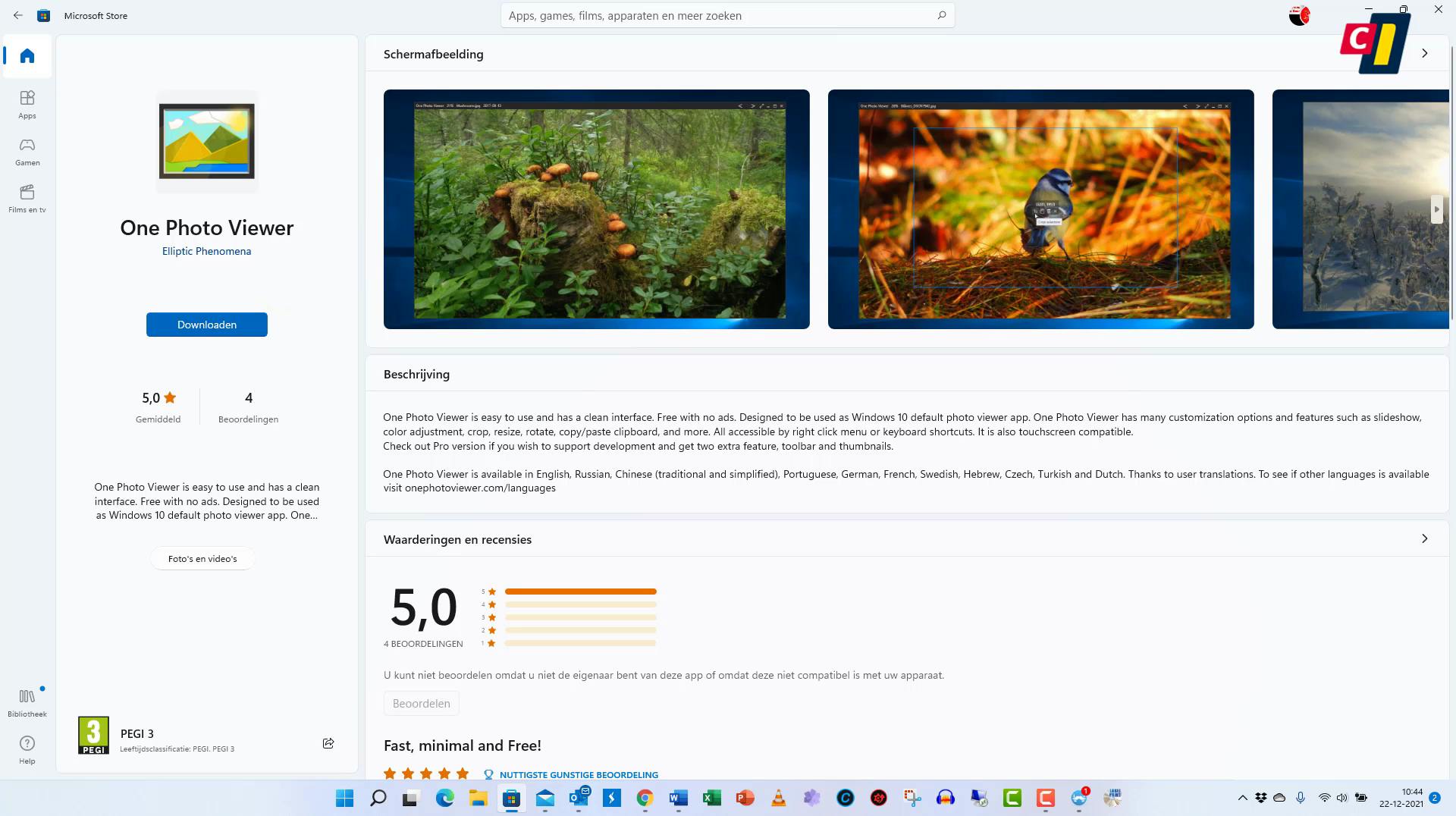
Task: Click the 5,0 Gemiddeld rating
Action: tap(158, 406)
